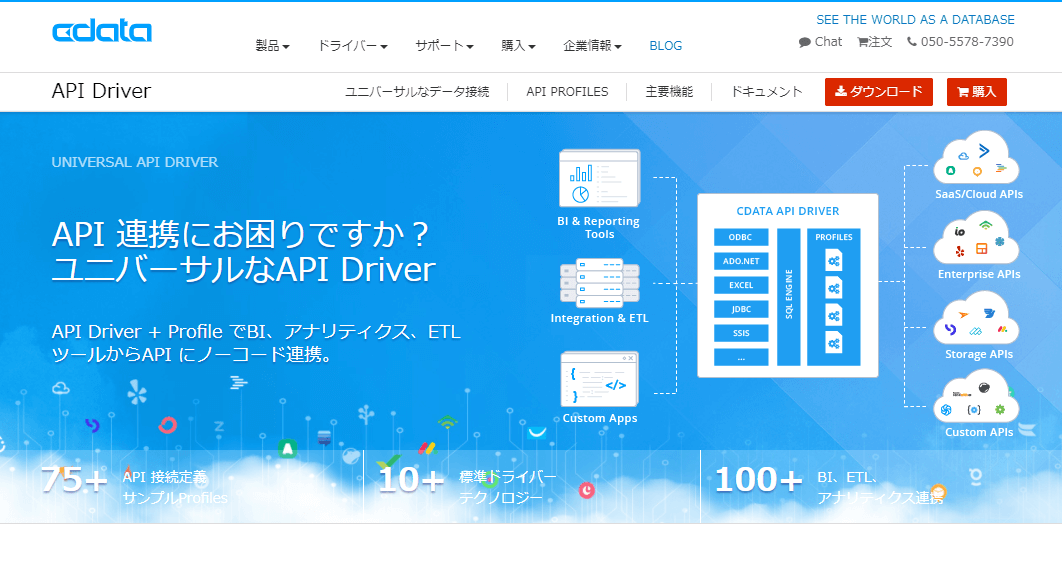The height and width of the screenshot is (566, 1062).
Task: Open the 企業情報 dropdown menu
Action: click(x=592, y=45)
